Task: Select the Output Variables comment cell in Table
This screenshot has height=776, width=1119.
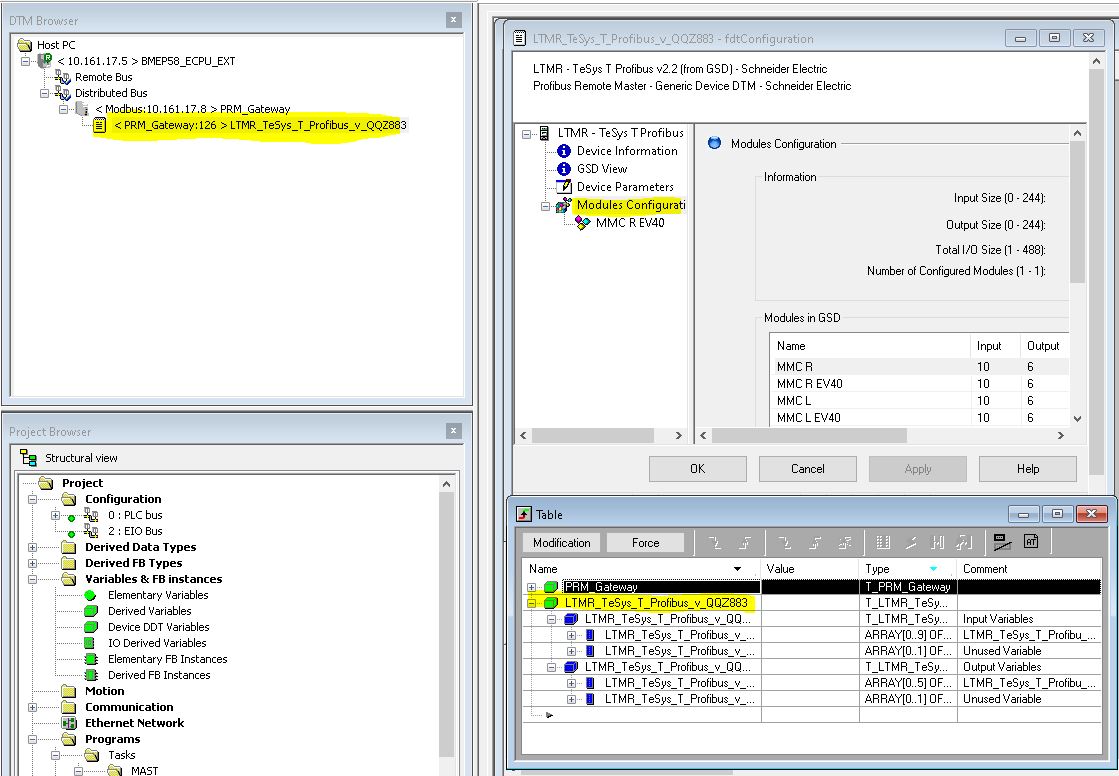Action: 1031,667
